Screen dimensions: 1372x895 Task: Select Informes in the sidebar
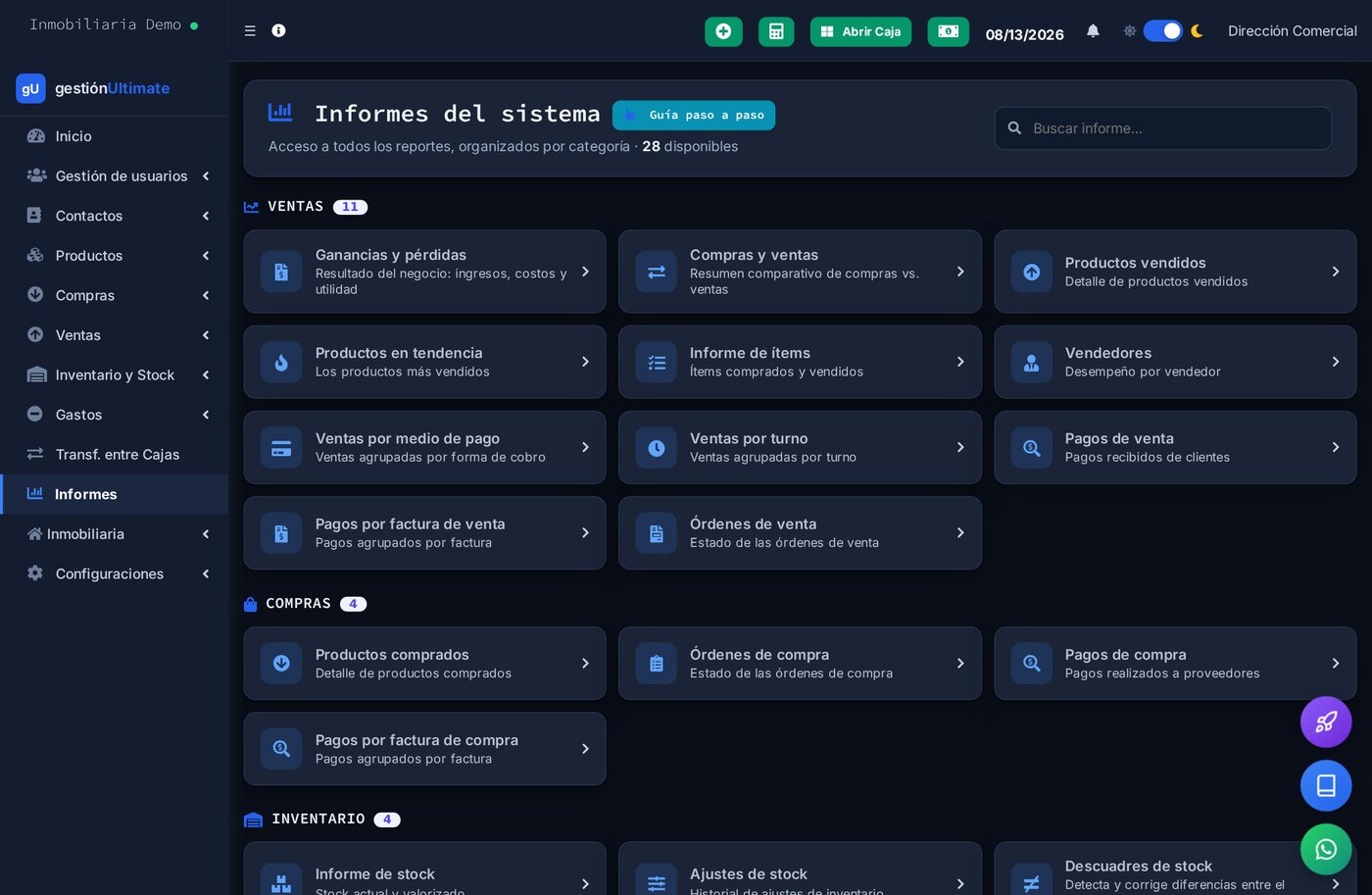point(115,494)
